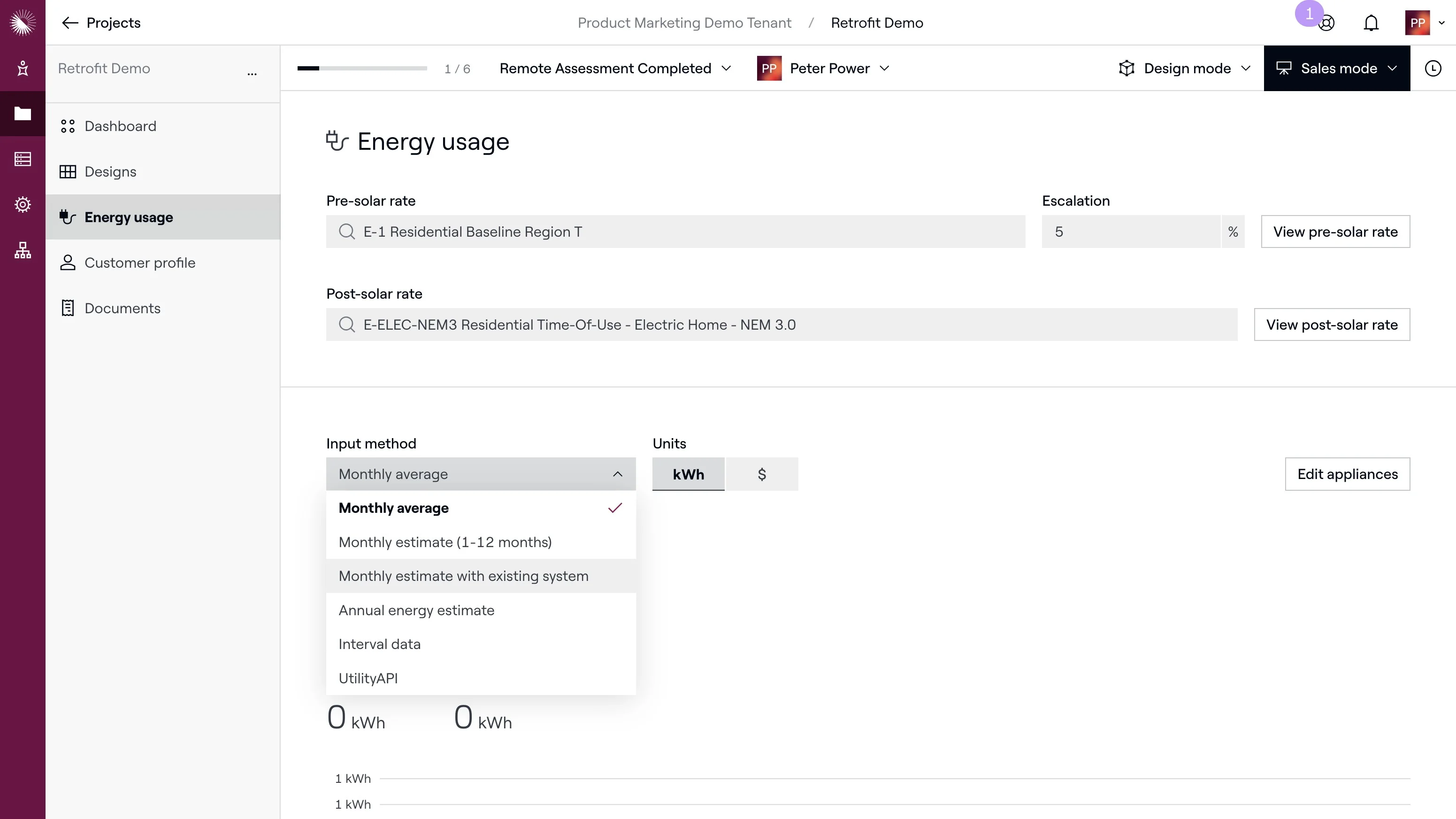The width and height of the screenshot is (1456, 819).
Task: Open settings gear icon in left rail
Action: pyautogui.click(x=23, y=204)
